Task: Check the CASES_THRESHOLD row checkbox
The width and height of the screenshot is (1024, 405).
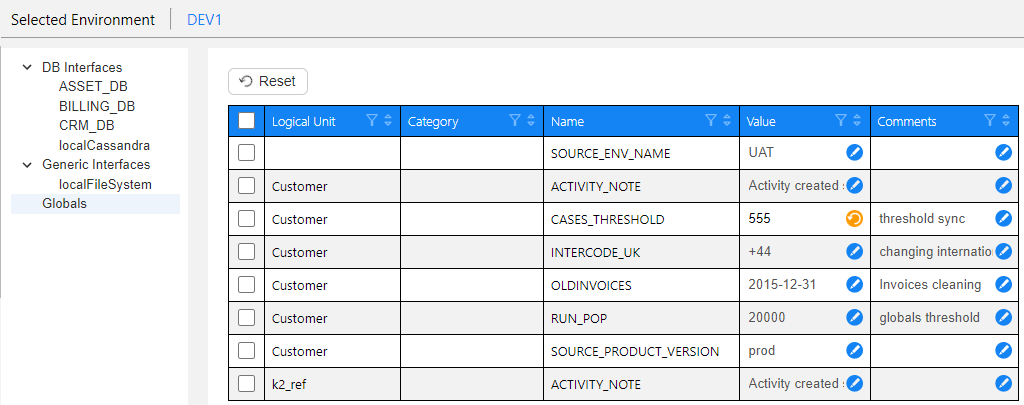Action: [x=247, y=219]
